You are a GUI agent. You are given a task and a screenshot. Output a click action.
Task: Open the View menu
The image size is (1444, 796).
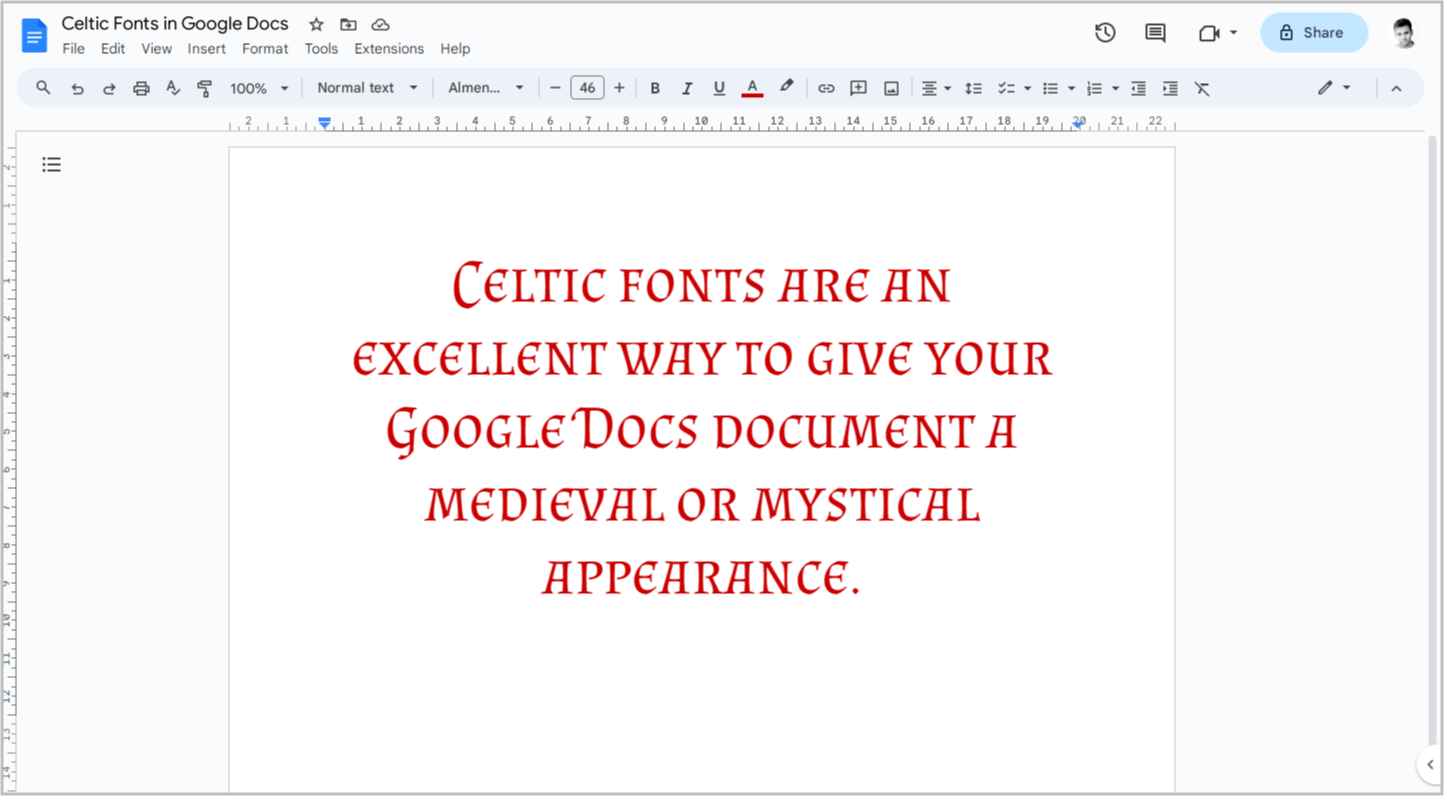pyautogui.click(x=156, y=48)
